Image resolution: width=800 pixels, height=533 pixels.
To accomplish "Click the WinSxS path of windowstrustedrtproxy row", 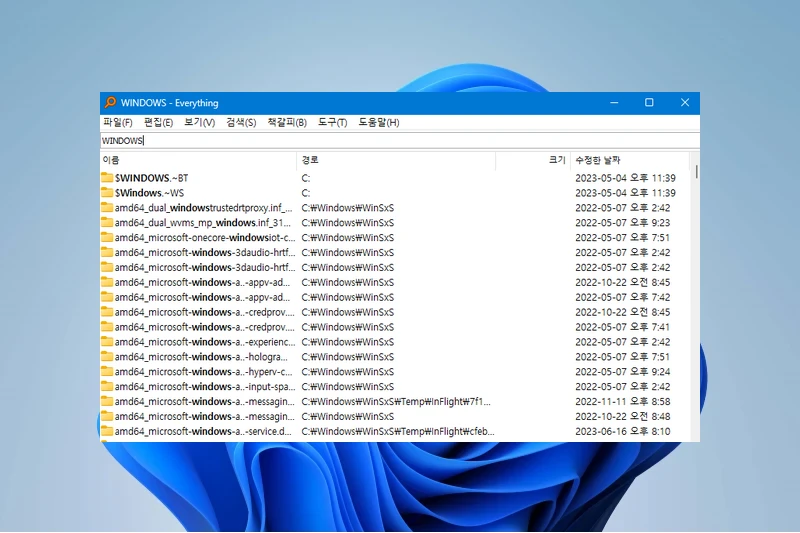I will [347, 208].
